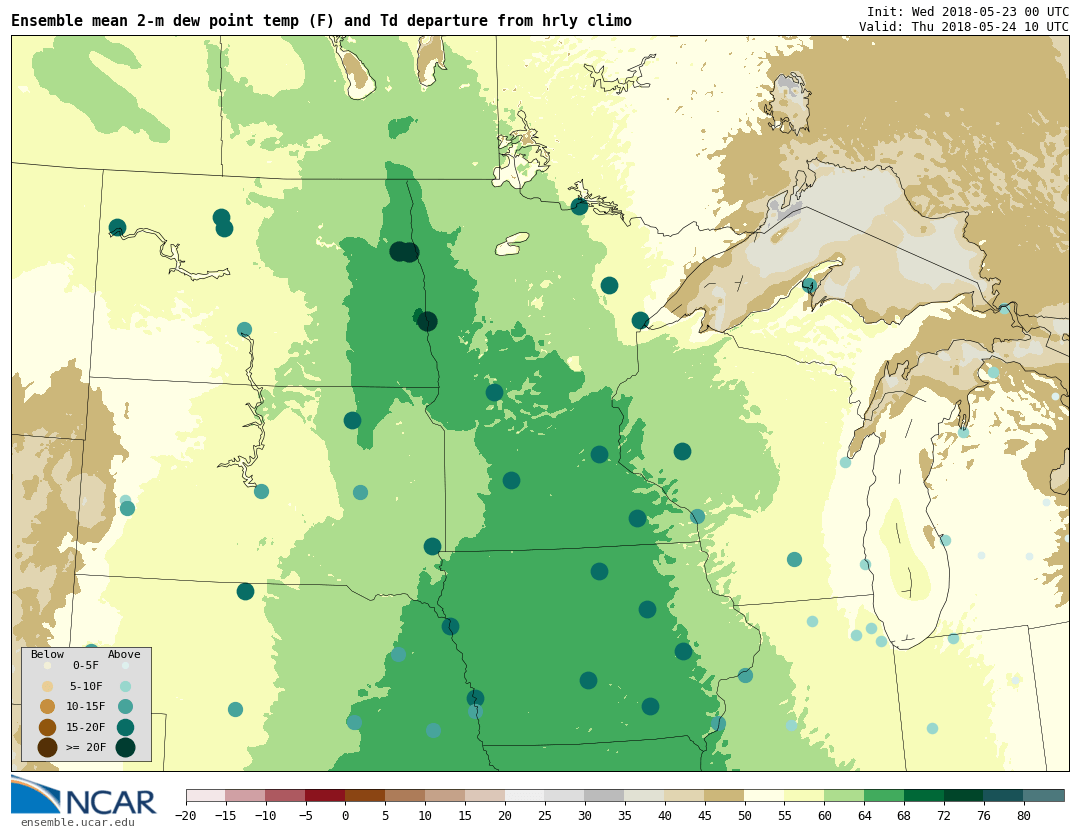The image size is (1080, 834).
Task: Pick the colorbar swatch between -10 and -5
Action: tap(285, 796)
